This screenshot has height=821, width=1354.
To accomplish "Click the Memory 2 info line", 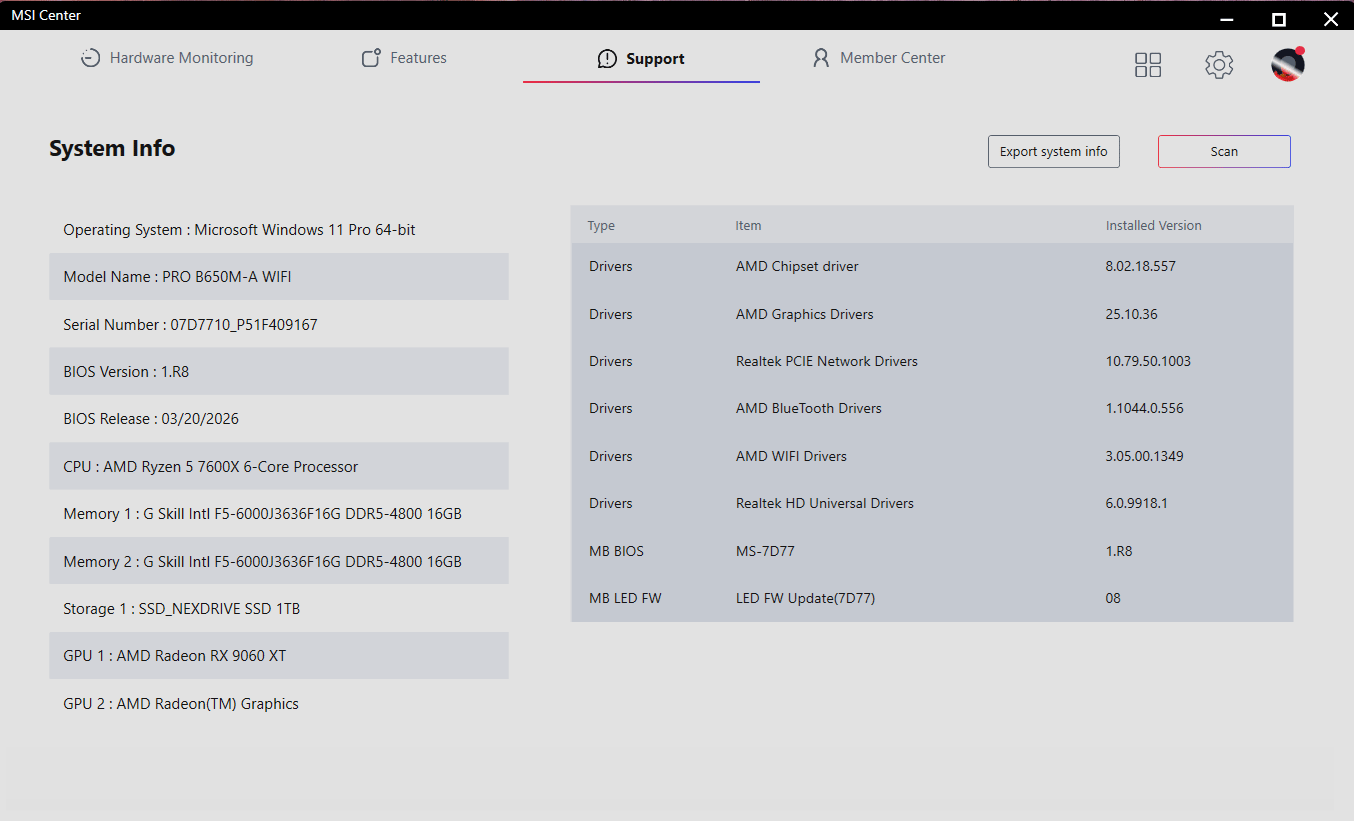I will (x=279, y=562).
